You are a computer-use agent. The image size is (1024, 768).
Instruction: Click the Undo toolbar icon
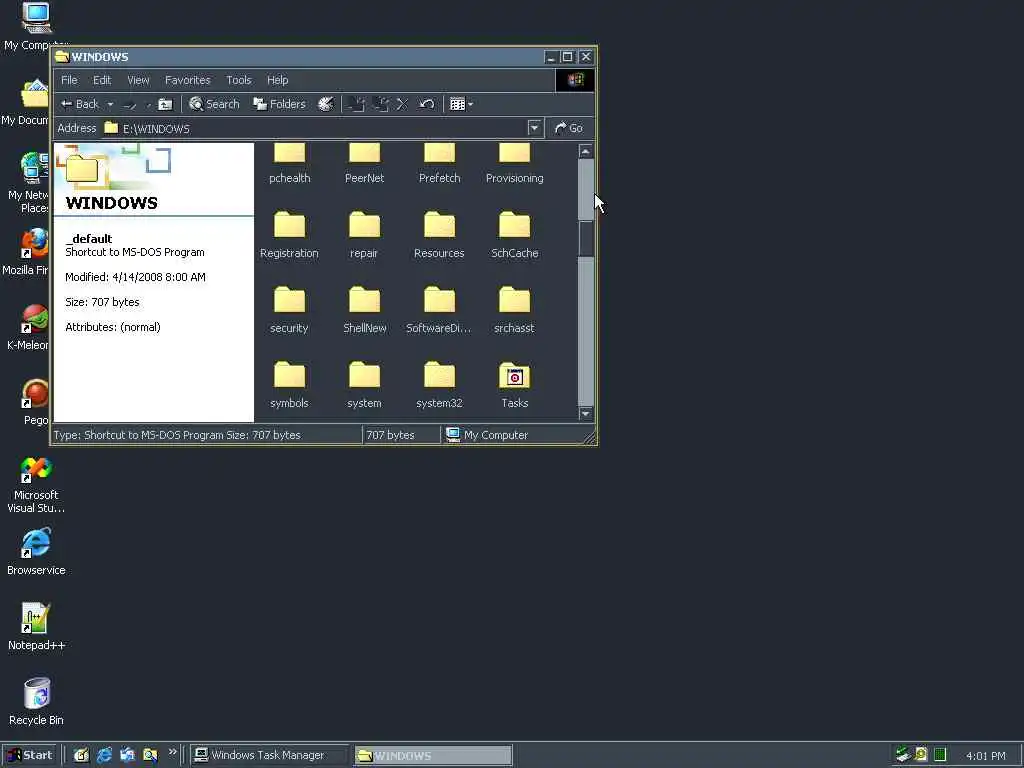coord(426,104)
